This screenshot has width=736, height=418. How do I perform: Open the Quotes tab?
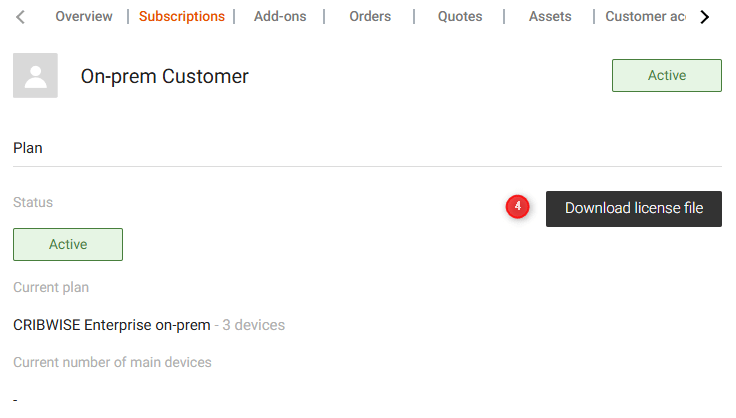coord(460,17)
